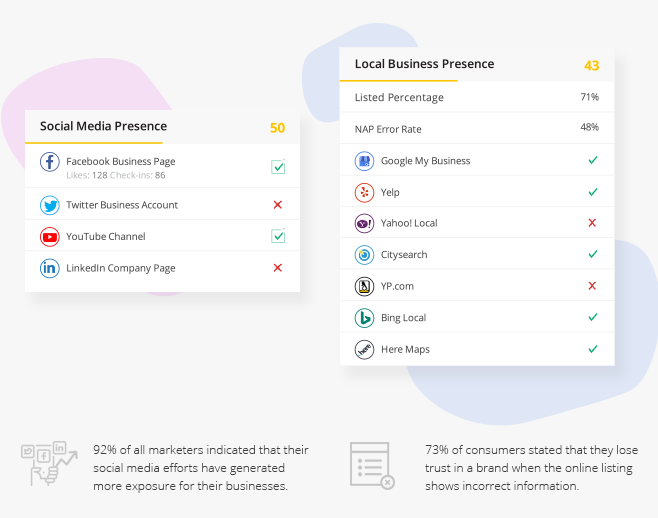Click the Bing Local icon
The width and height of the screenshot is (658, 518).
pos(364,318)
